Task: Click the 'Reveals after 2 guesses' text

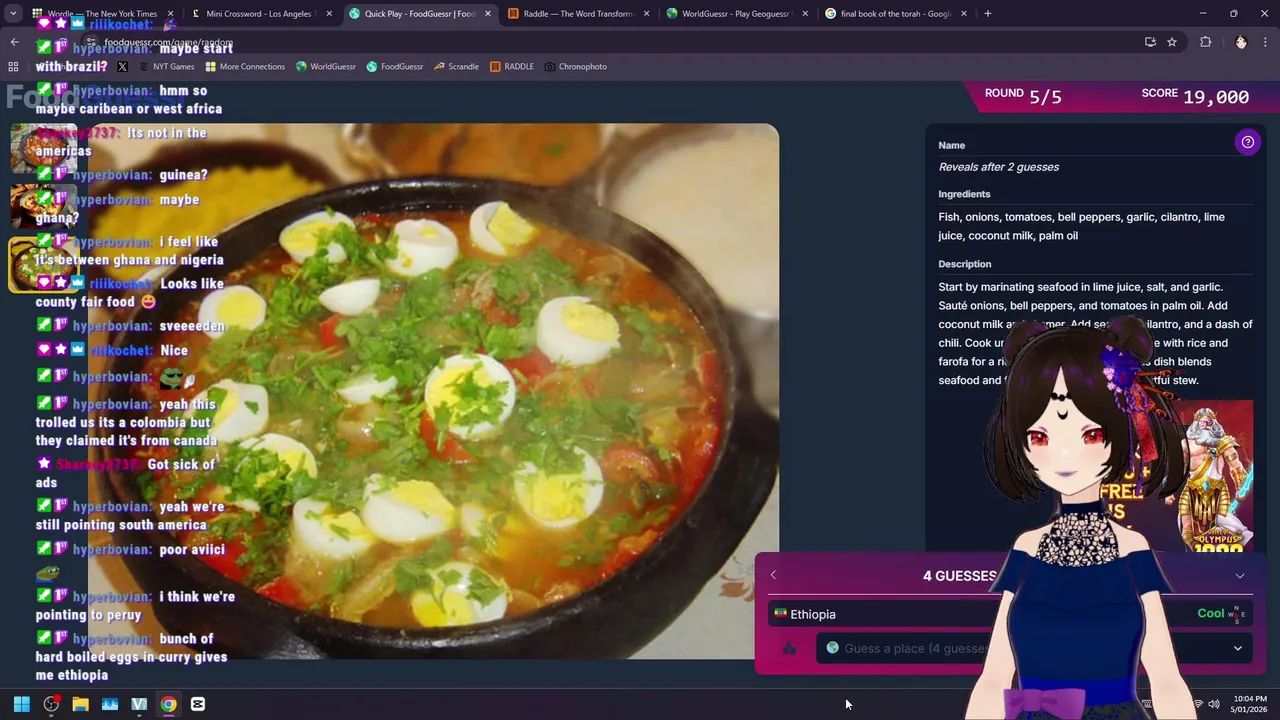Action: (998, 167)
